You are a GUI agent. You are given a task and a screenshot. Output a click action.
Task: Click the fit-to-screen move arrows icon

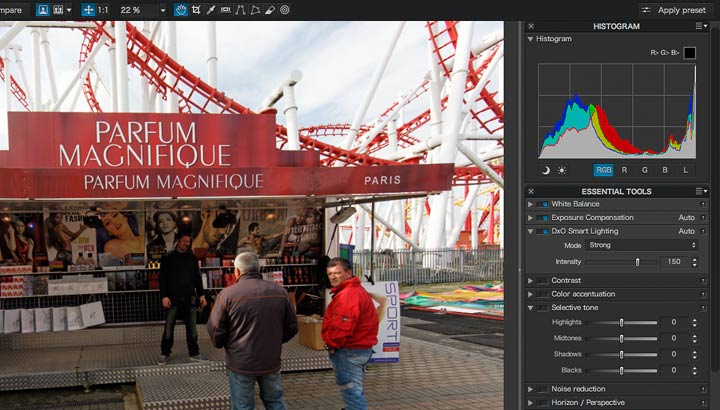(x=88, y=10)
